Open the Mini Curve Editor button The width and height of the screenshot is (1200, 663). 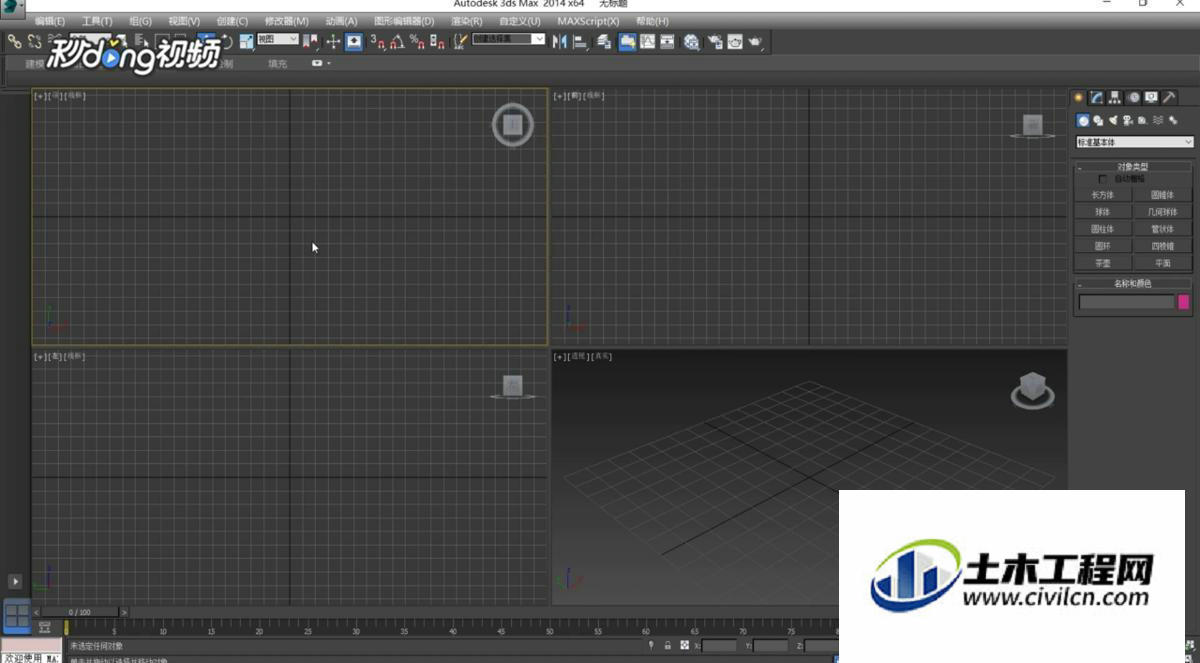tap(44, 628)
